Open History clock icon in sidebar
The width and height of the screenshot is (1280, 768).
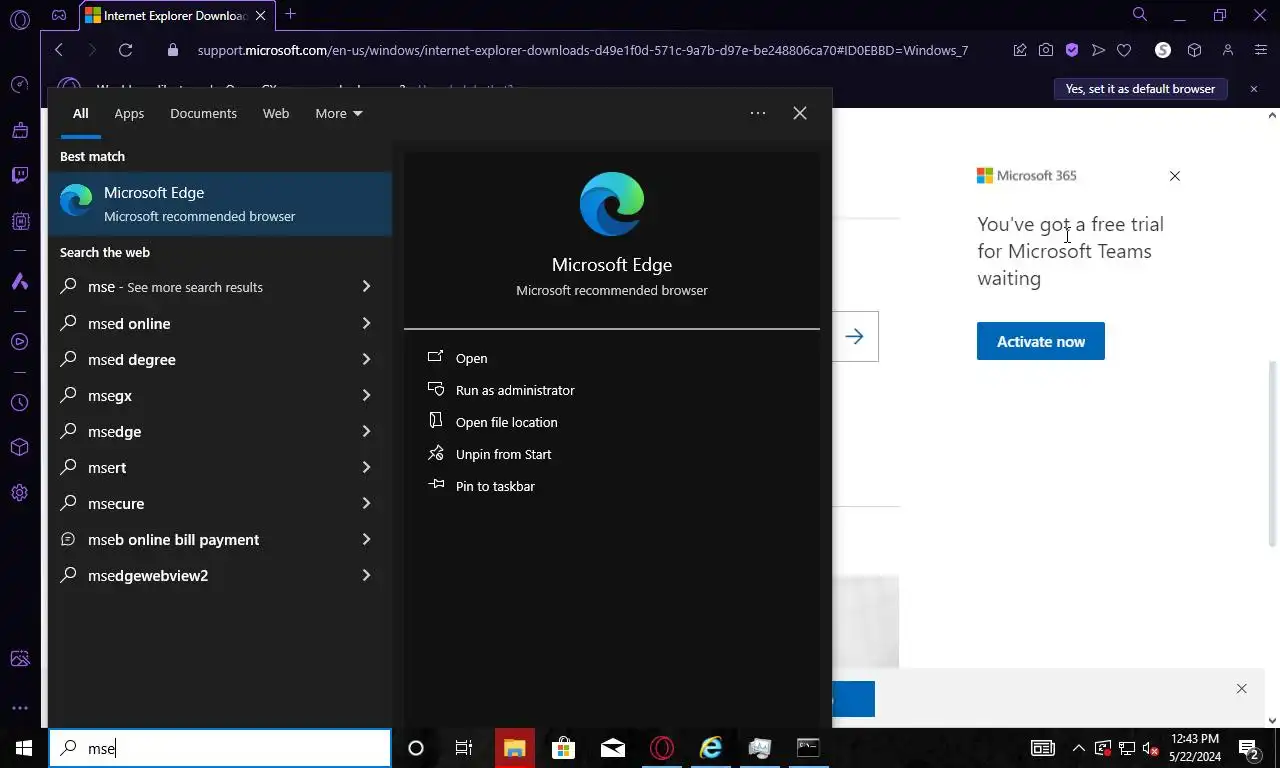[x=19, y=403]
